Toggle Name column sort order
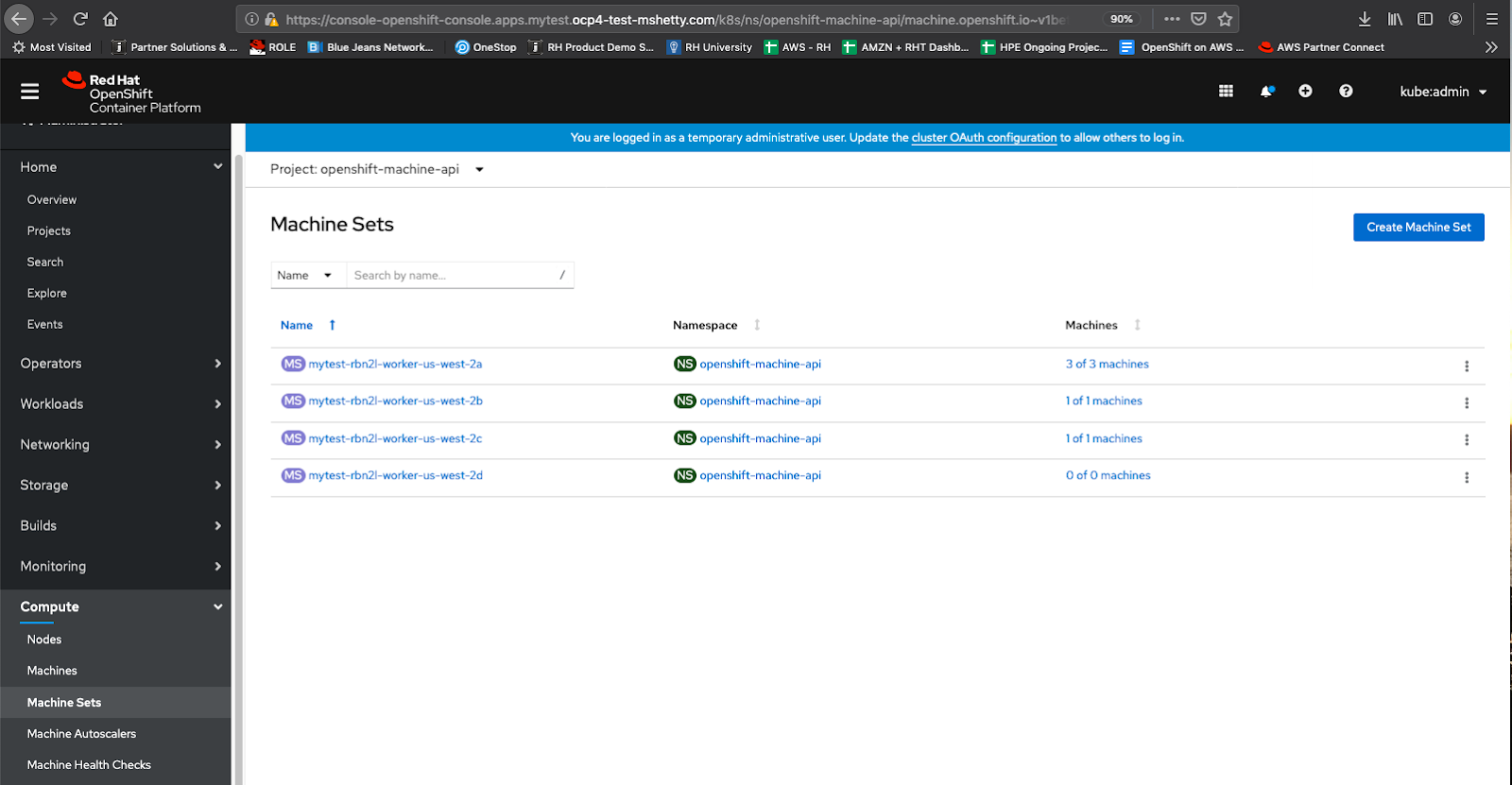 click(297, 325)
